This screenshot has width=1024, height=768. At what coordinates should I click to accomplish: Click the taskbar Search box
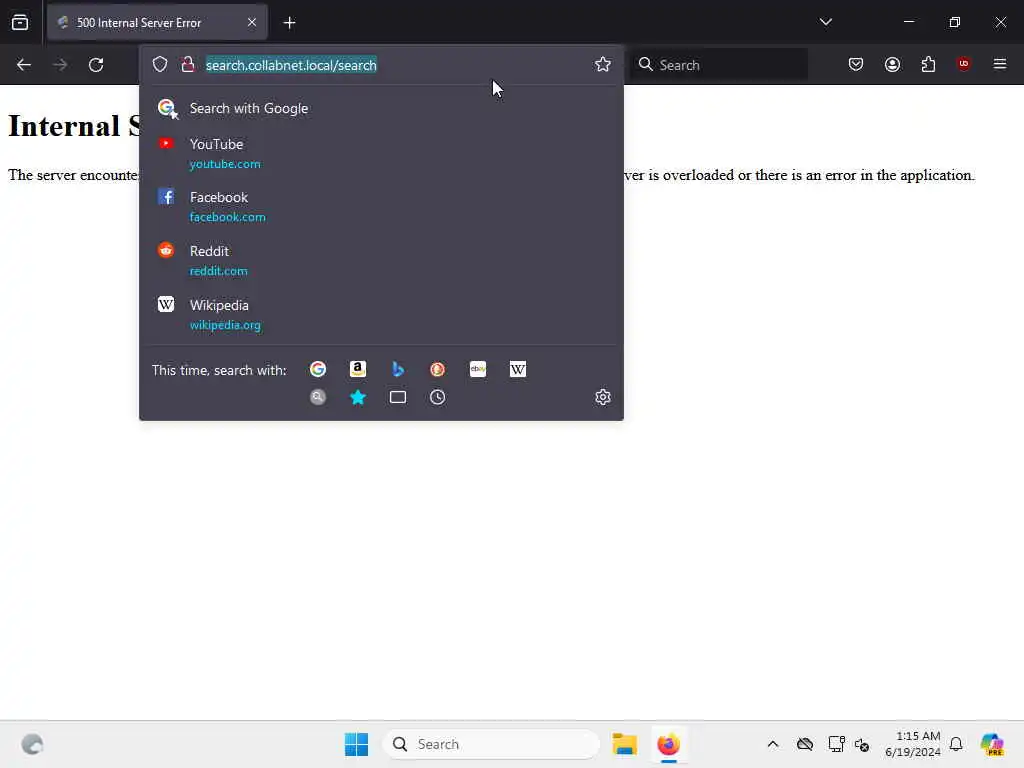point(491,744)
